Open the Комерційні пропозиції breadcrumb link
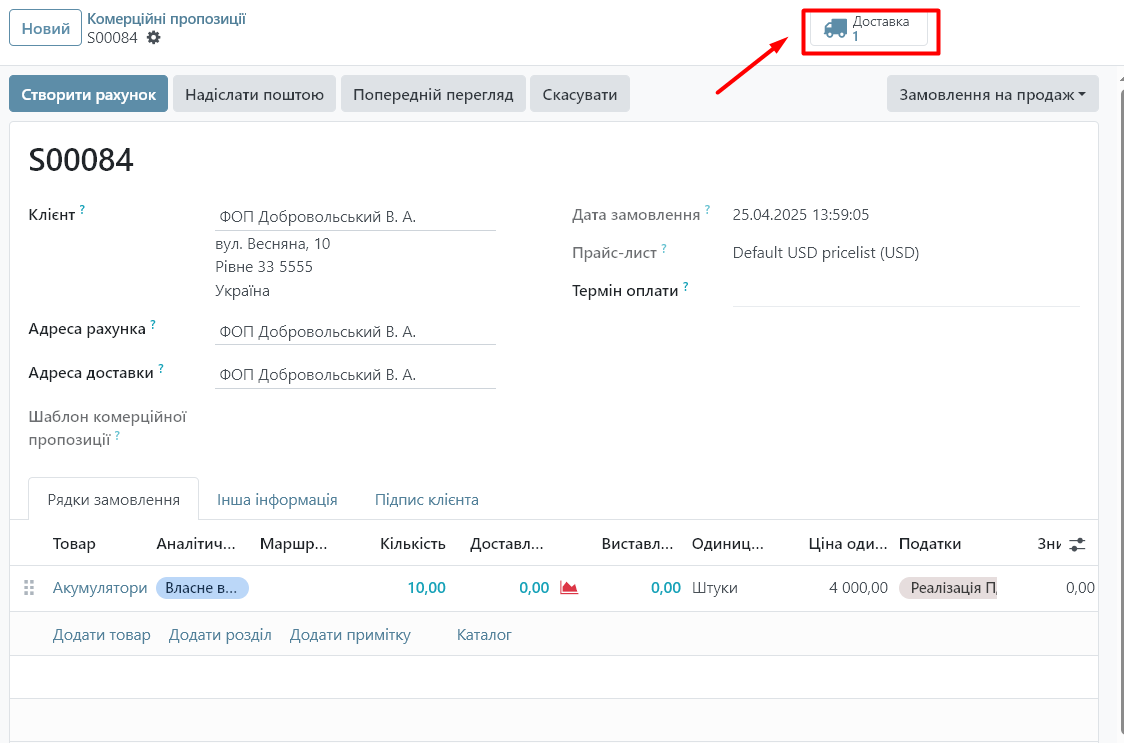This screenshot has height=743, width=1124. [x=166, y=19]
